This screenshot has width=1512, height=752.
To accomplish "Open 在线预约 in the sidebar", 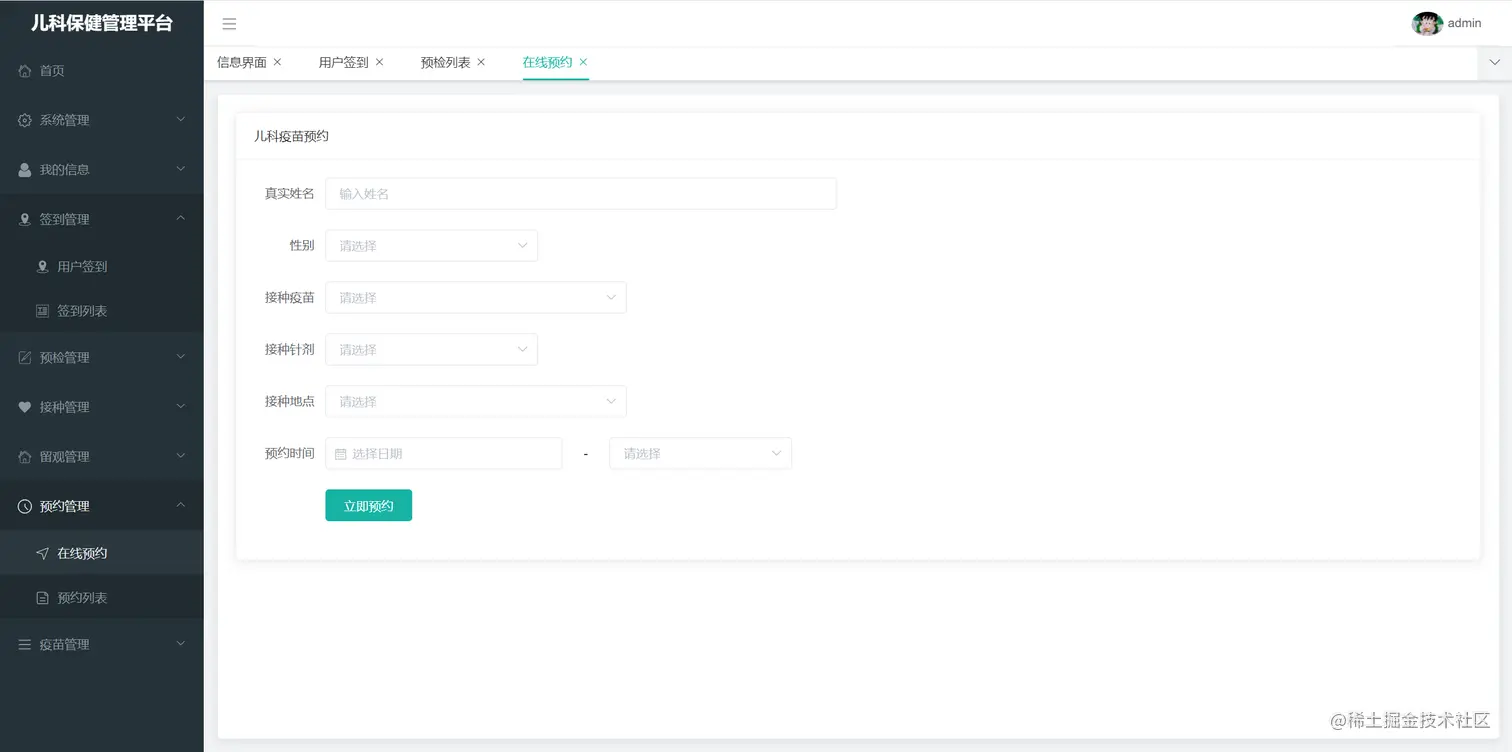I will tap(102, 553).
